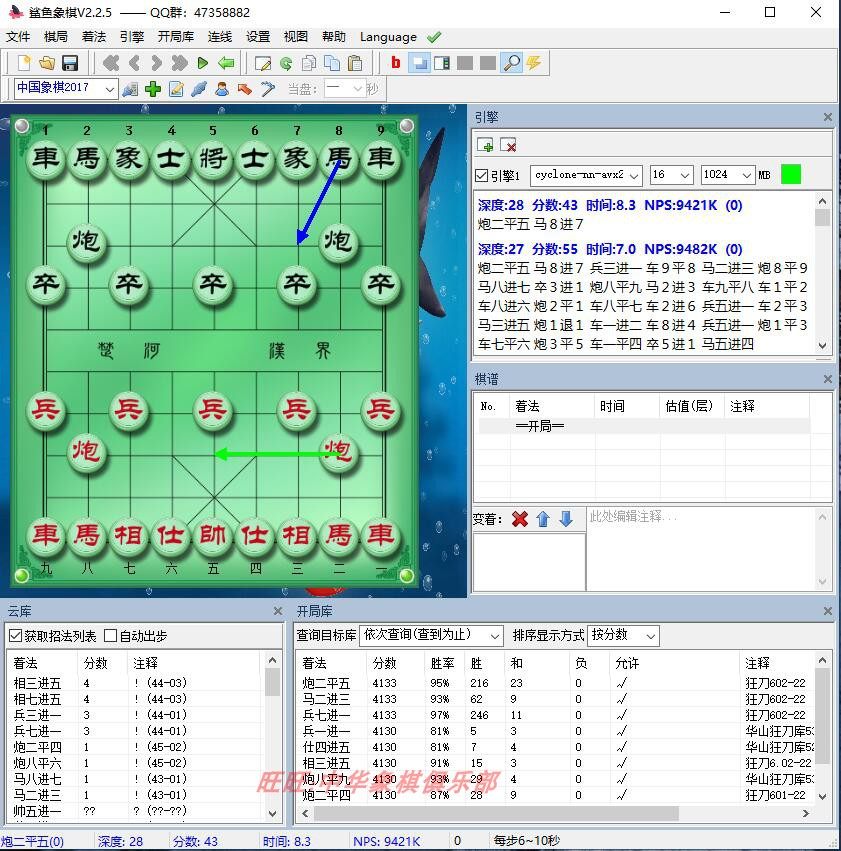841x851 pixels.
Task: Click the save floppy disk icon
Action: point(70,63)
